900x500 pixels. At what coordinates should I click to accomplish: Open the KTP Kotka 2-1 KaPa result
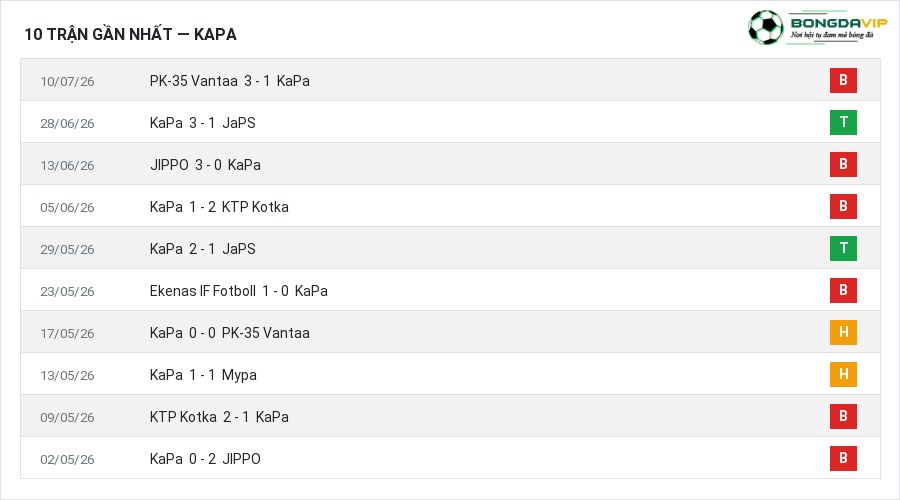coord(219,417)
